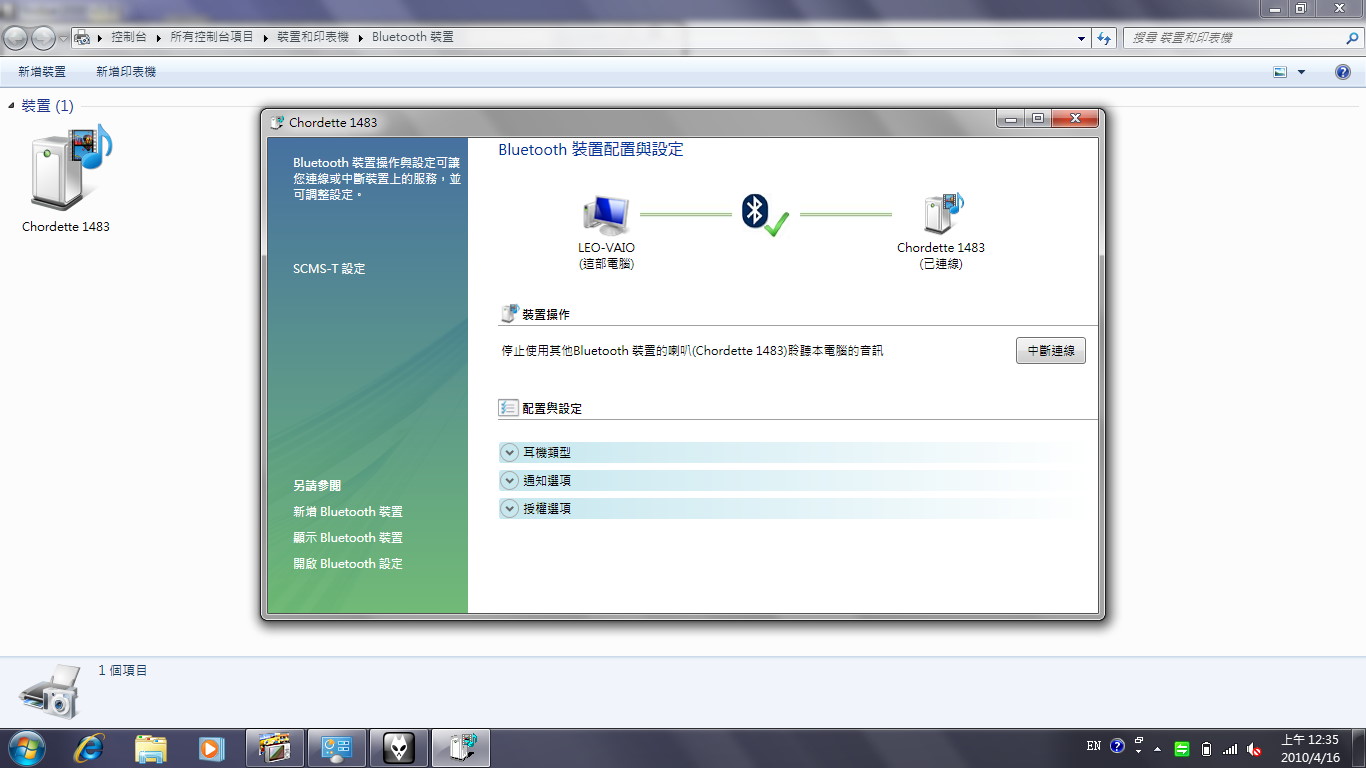The image size is (1366, 768).
Task: Click 新增印表機 in the toolbar
Action: click(x=126, y=72)
